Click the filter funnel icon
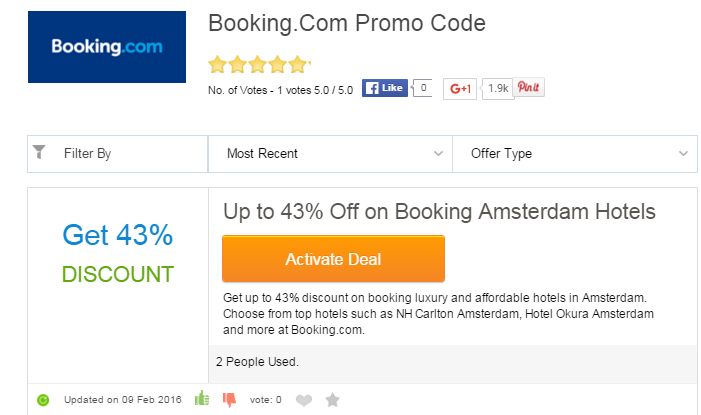The image size is (701, 415). 39,152
